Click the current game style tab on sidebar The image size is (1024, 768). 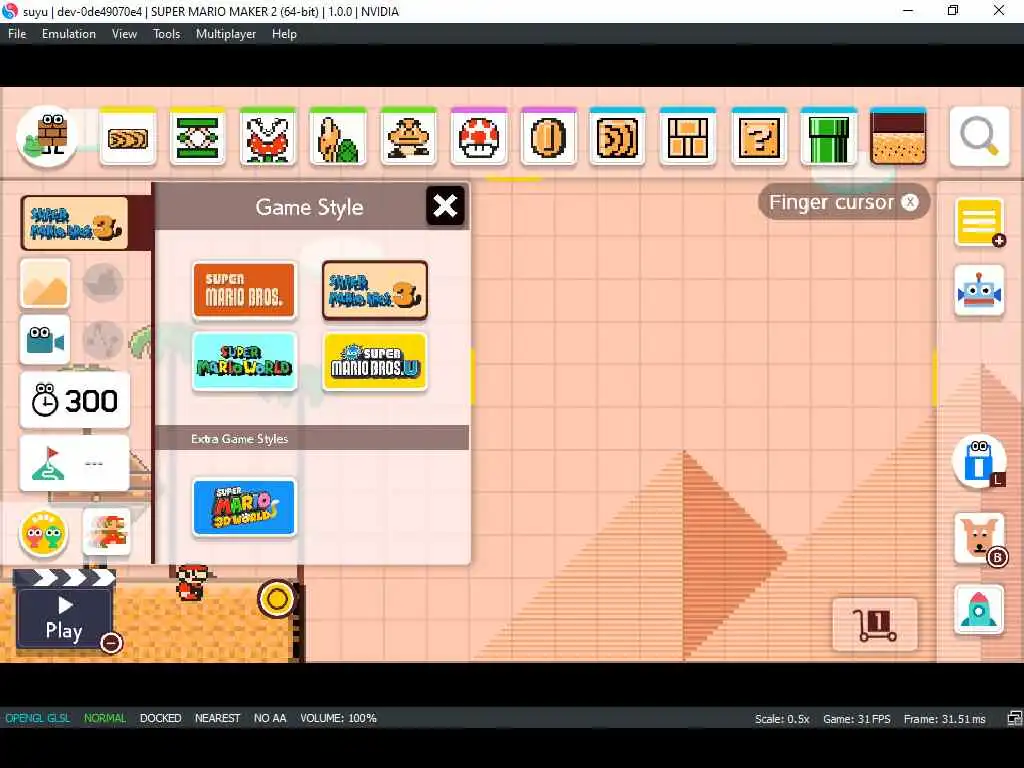[74, 223]
